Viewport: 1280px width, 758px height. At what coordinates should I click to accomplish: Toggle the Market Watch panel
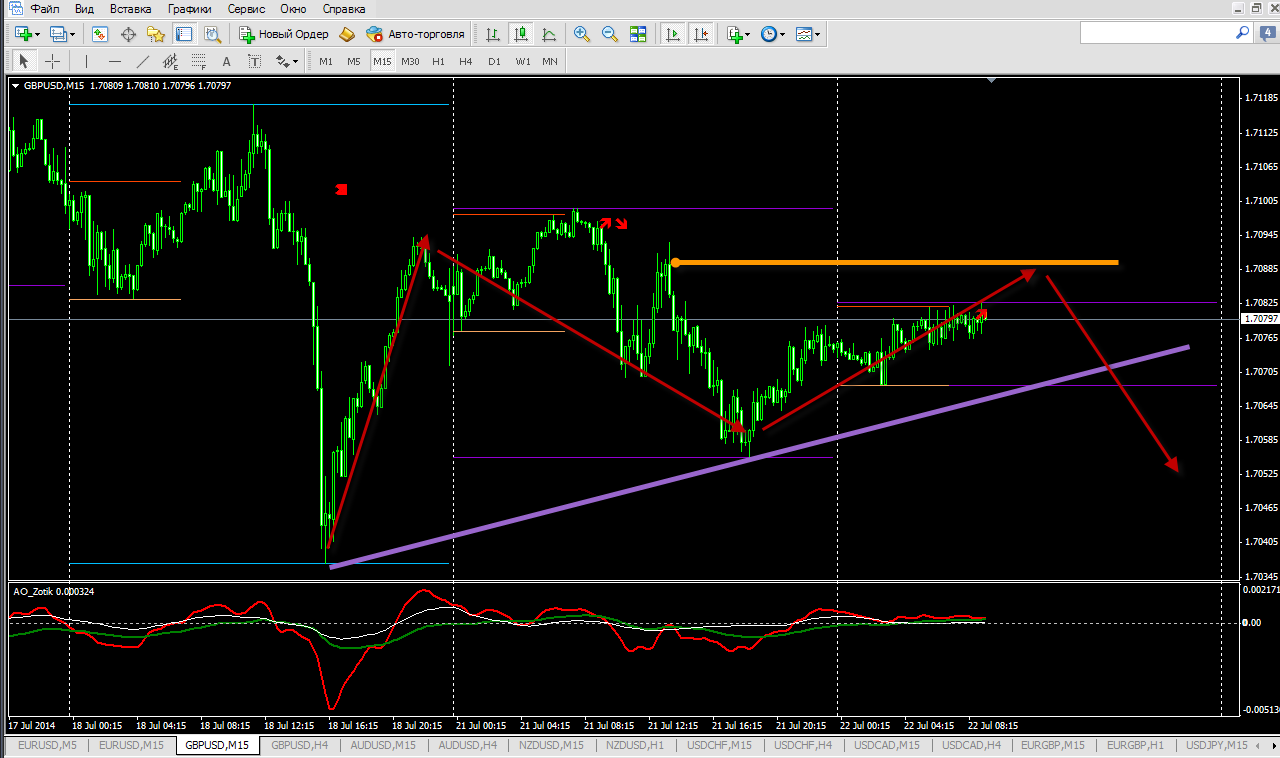(100, 34)
